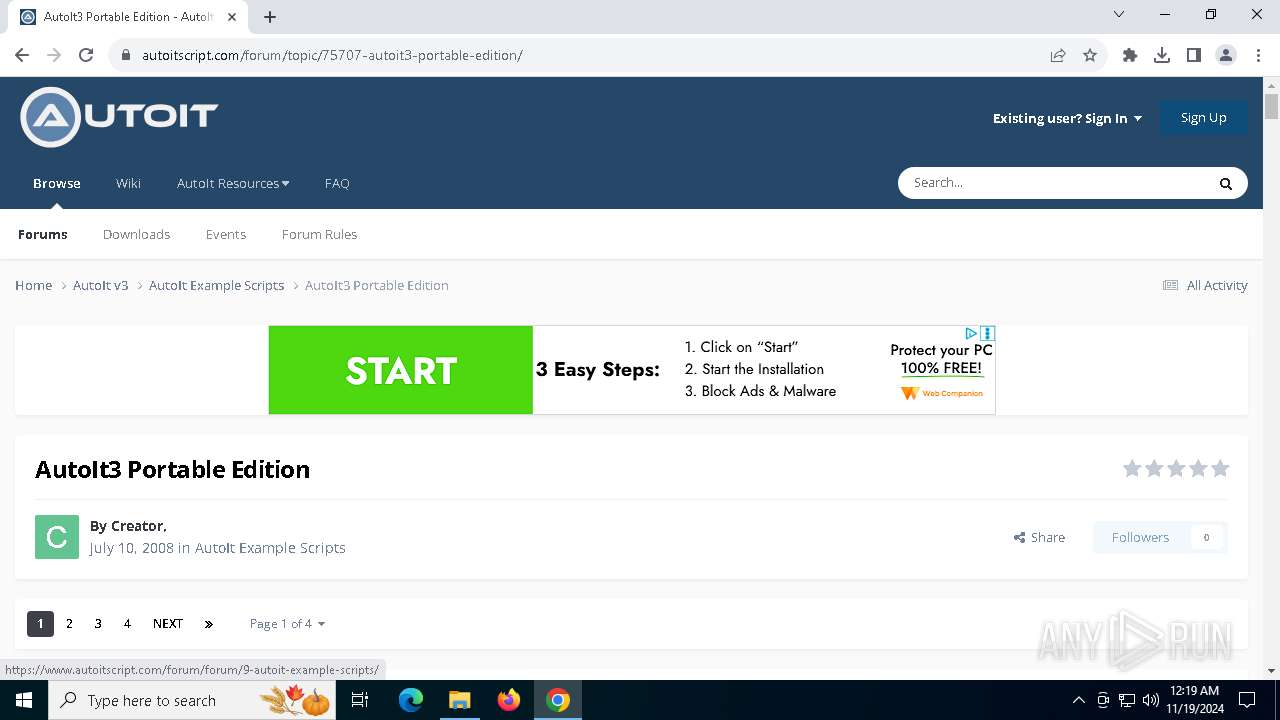Switch to the Downloads tab
Image resolution: width=1280 pixels, height=720 pixels.
coord(136,234)
